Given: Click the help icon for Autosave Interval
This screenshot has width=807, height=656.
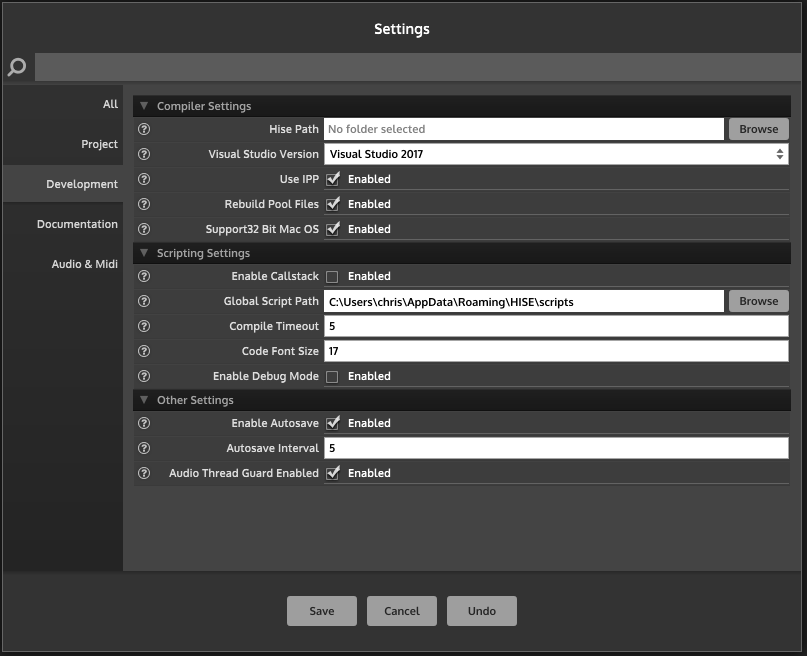Looking at the screenshot, I should (x=144, y=448).
